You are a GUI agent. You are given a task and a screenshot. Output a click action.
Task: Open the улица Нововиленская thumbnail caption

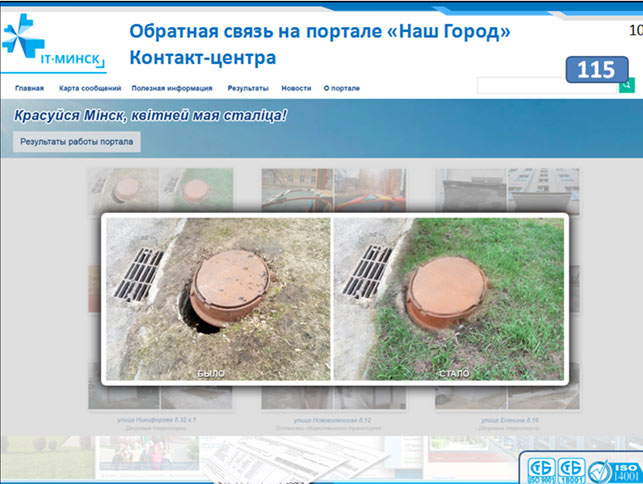tap(334, 419)
